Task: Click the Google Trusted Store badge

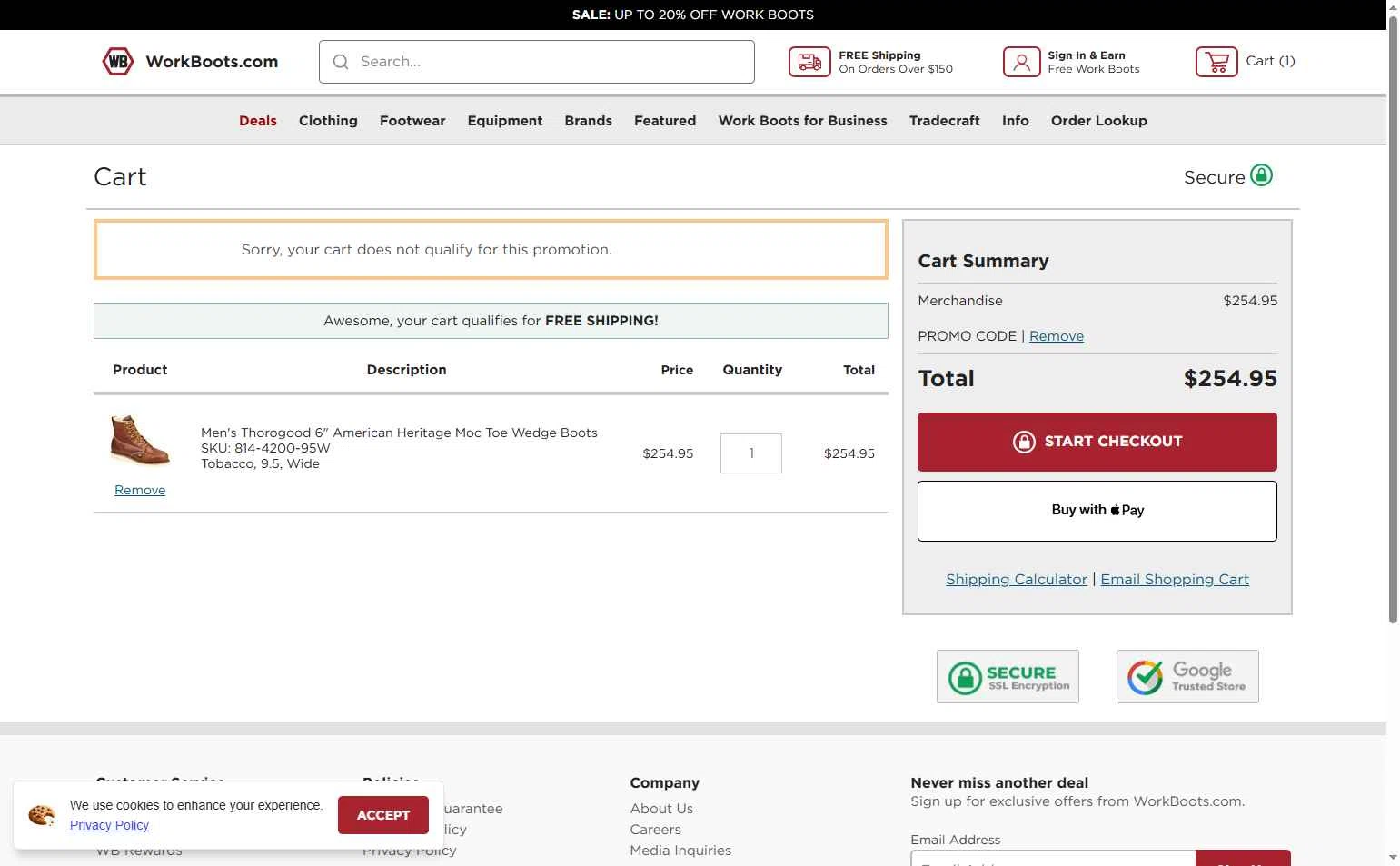Action: pos(1187,676)
